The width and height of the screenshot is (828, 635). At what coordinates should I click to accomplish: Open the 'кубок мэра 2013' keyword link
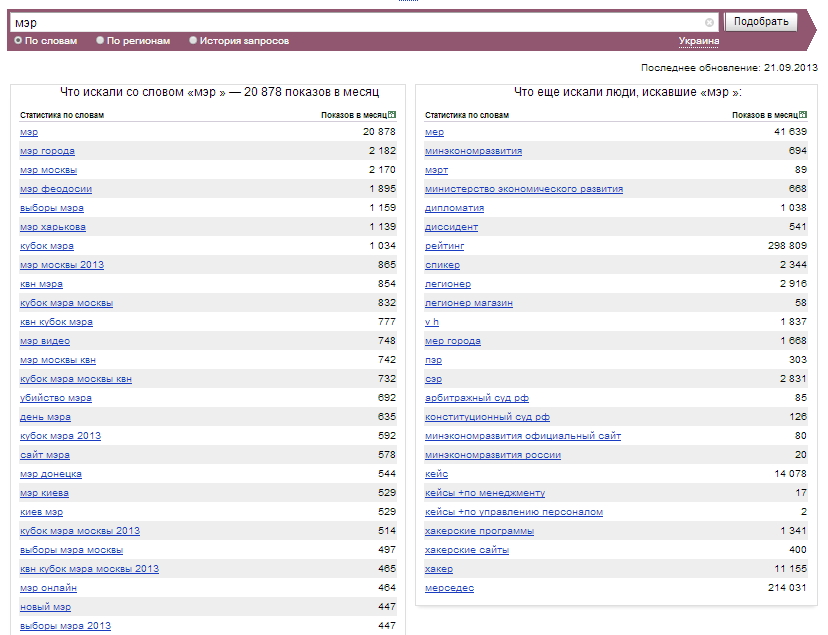coord(60,436)
